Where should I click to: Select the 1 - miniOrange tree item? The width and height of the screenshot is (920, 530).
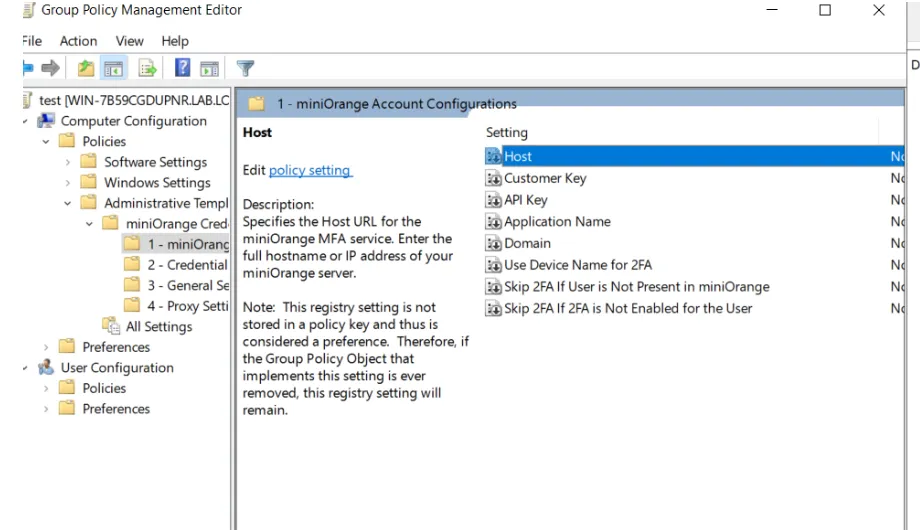[188, 244]
